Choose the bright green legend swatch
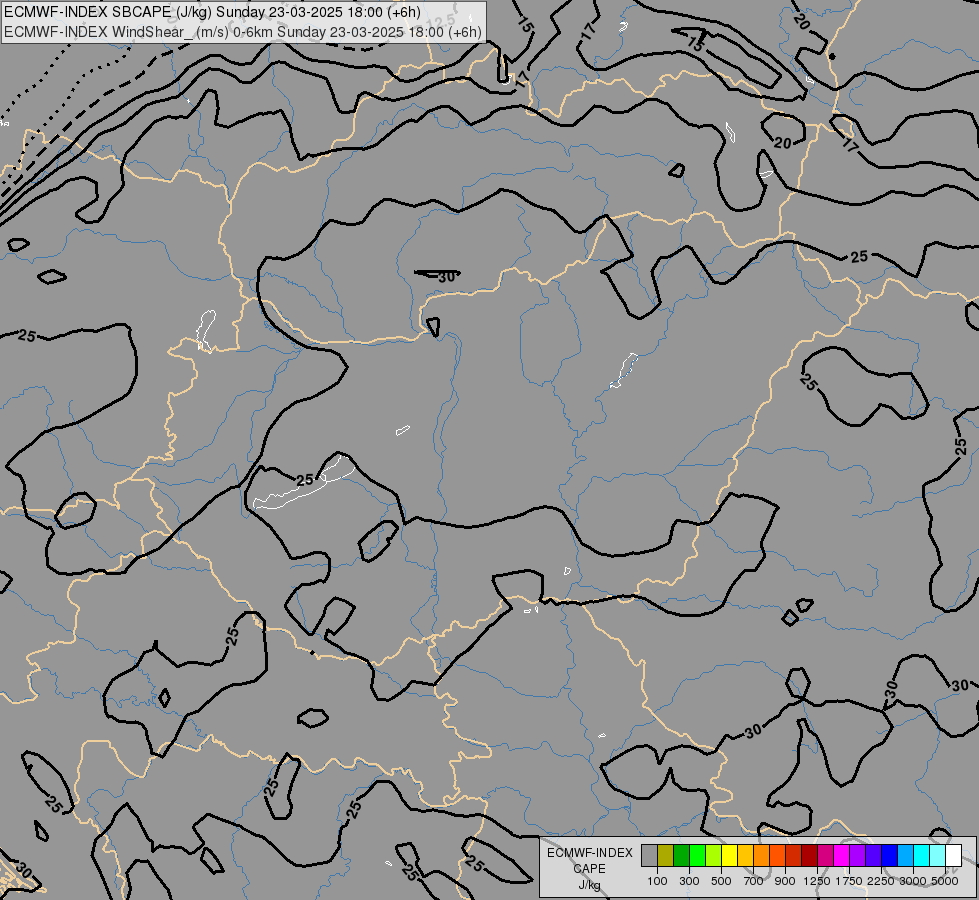979x900 pixels. point(697,856)
